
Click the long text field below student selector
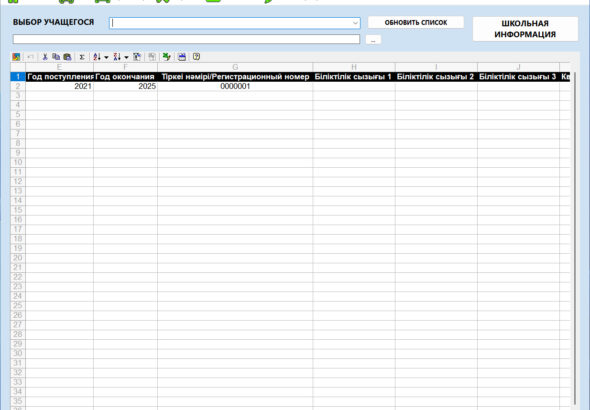(186, 39)
